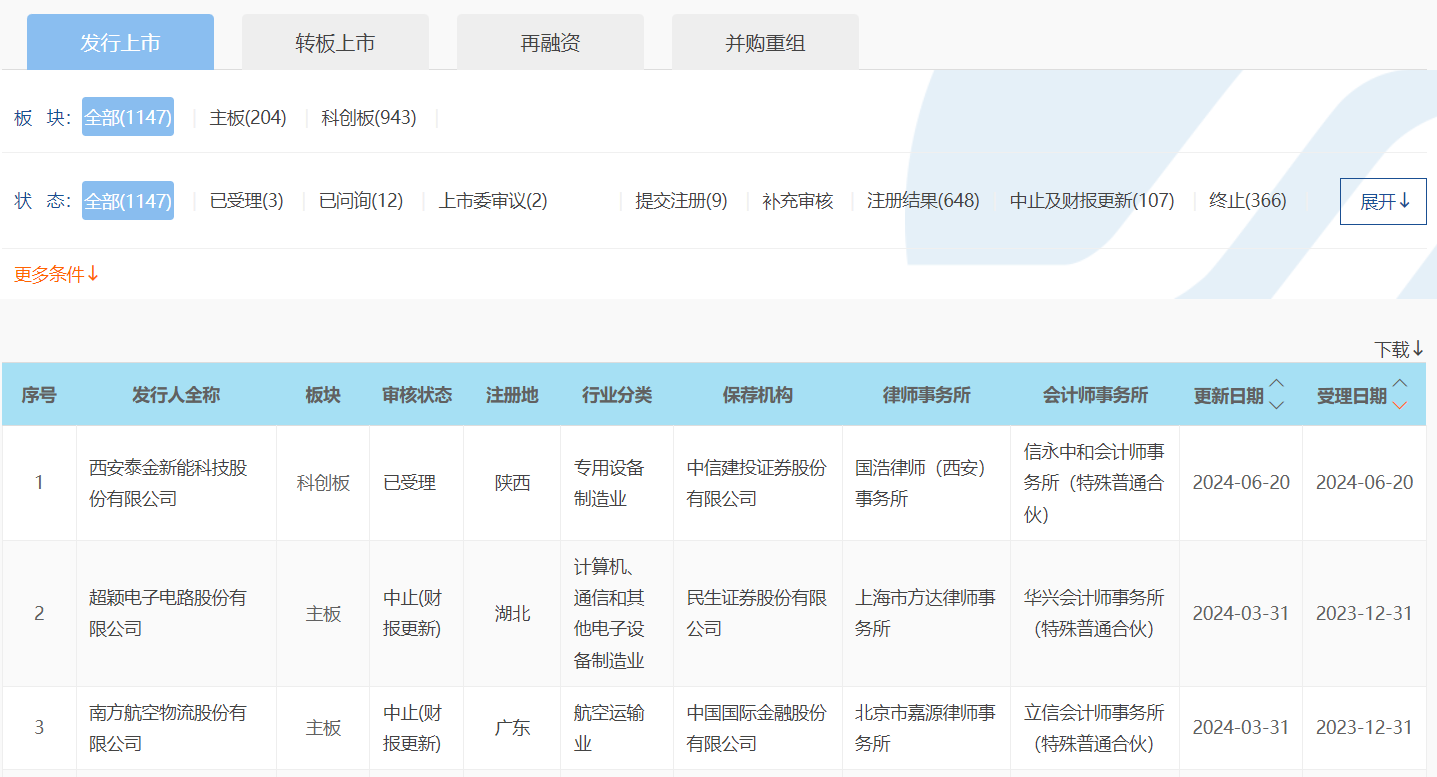Filter by 科创板(943) board
Viewport: 1437px width, 777px height.
coord(369,117)
